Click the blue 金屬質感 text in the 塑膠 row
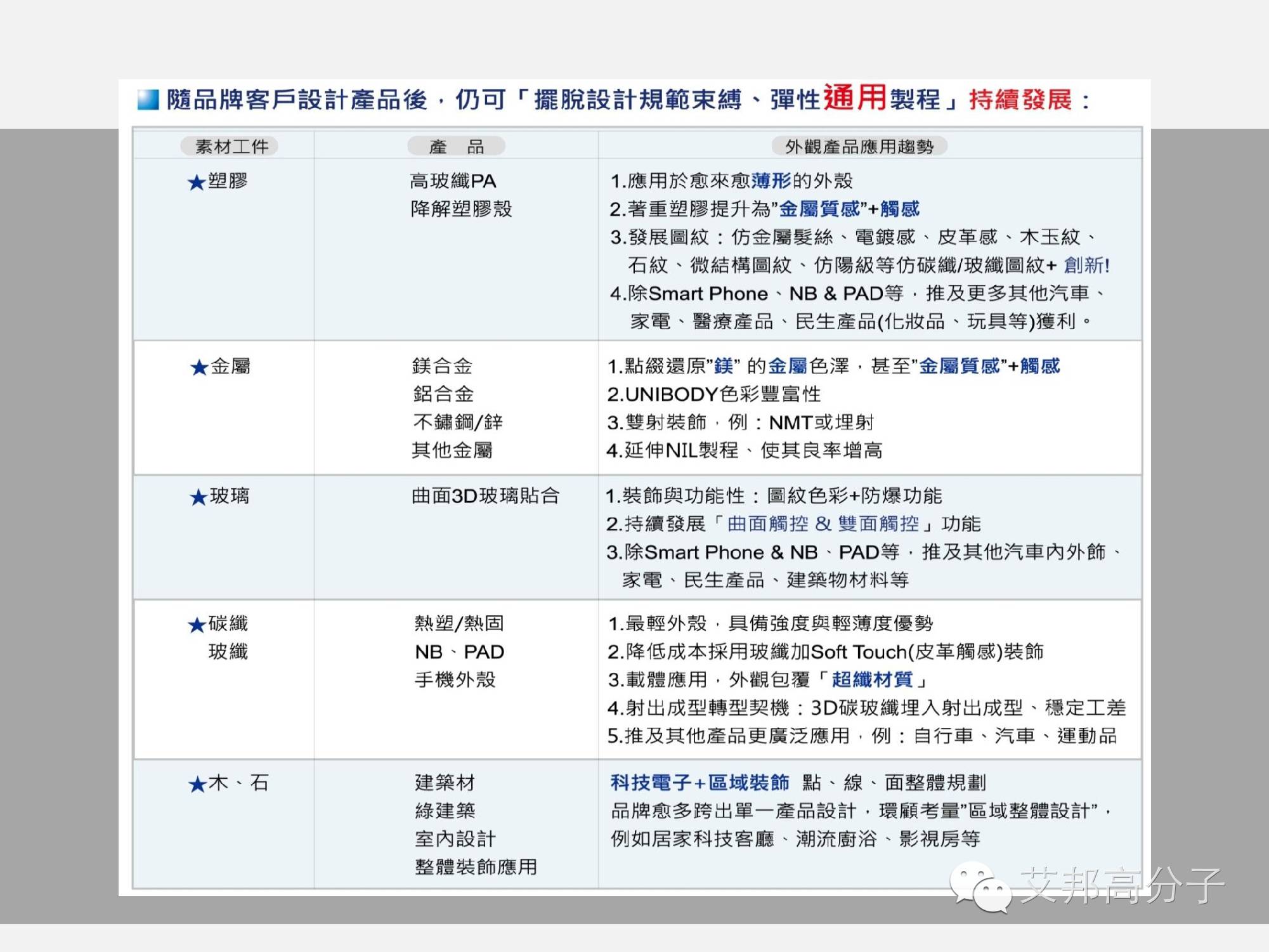Viewport: 1269px width, 952px height. pyautogui.click(x=819, y=209)
